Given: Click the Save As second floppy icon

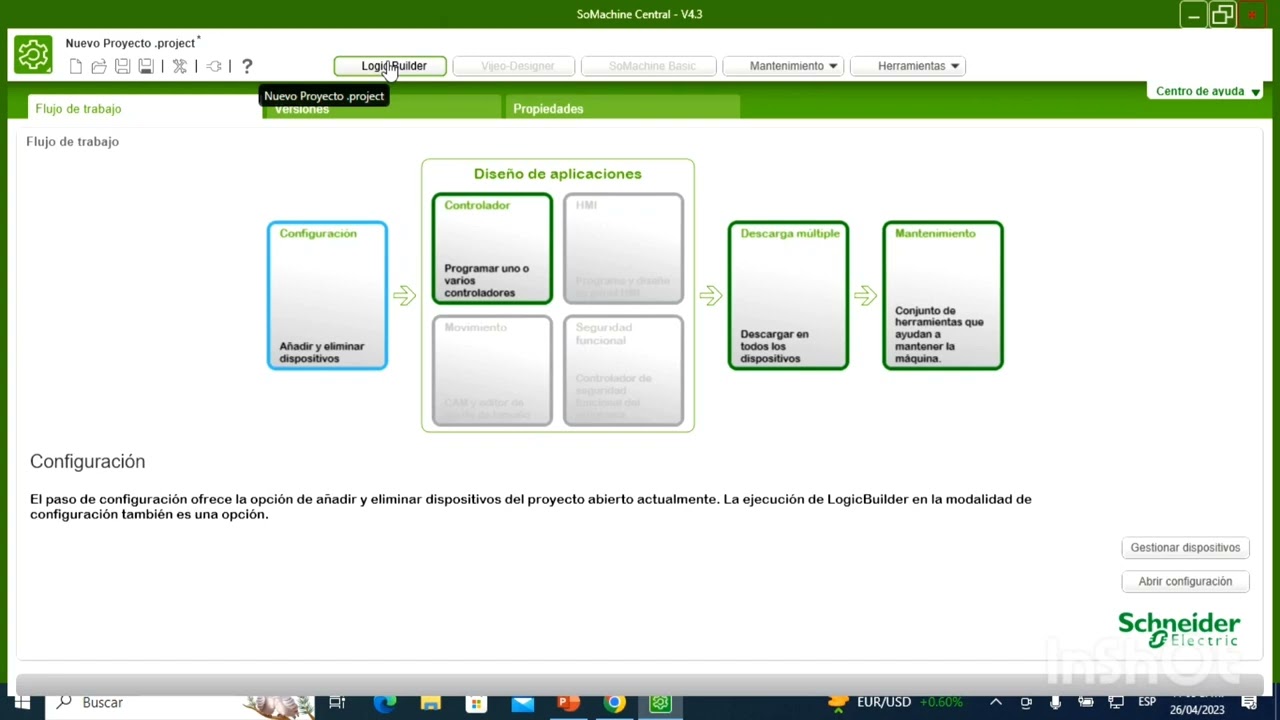Looking at the screenshot, I should click(x=146, y=66).
